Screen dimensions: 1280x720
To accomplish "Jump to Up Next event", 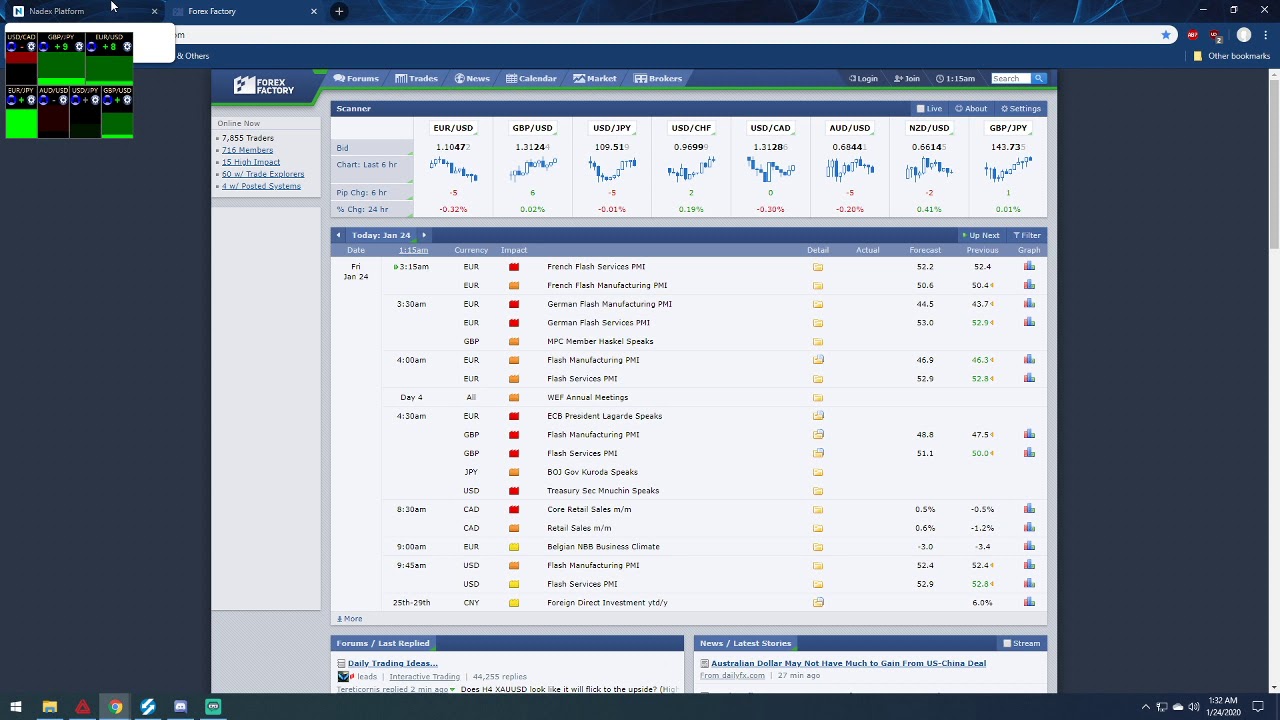I will tap(980, 236).
